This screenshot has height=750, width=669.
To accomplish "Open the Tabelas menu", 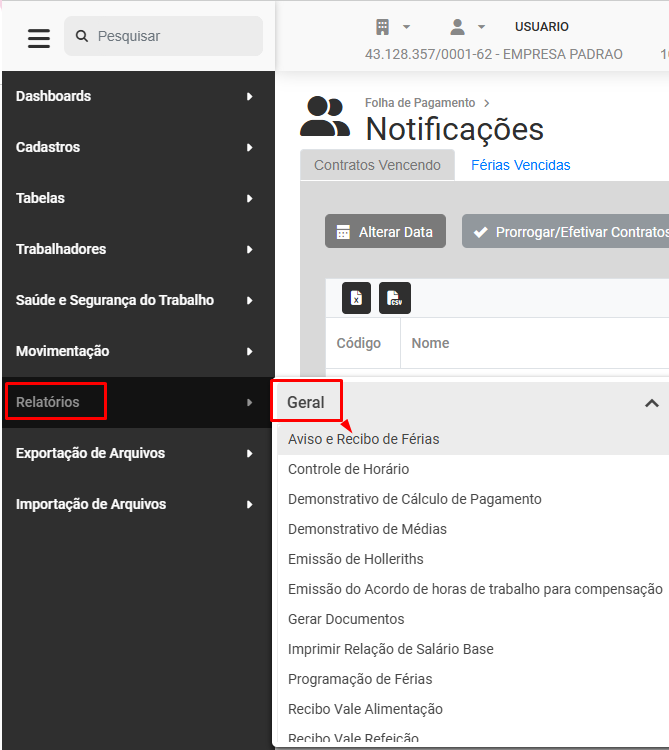I will (138, 198).
